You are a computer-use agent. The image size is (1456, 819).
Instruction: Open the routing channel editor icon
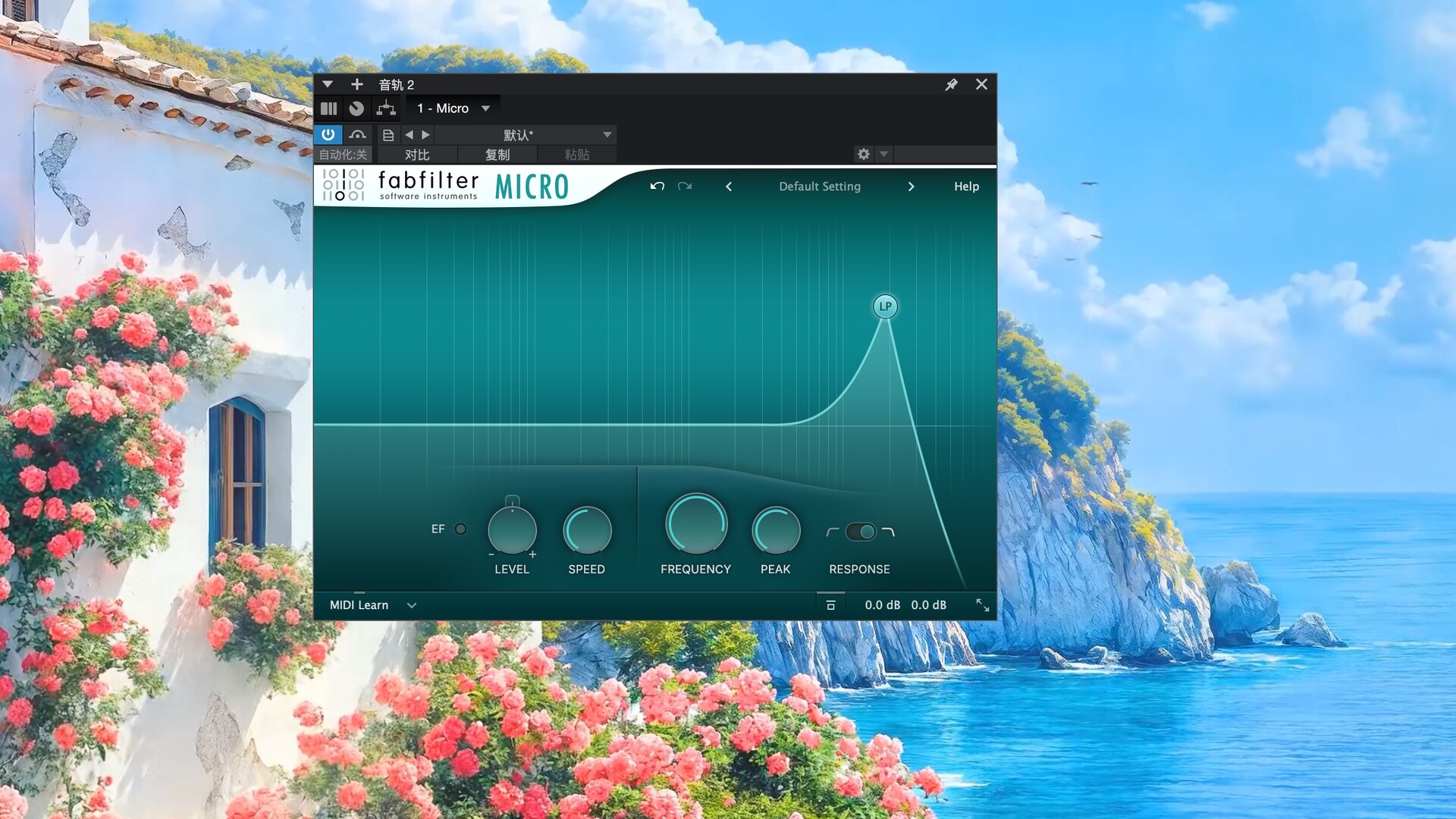[386, 108]
